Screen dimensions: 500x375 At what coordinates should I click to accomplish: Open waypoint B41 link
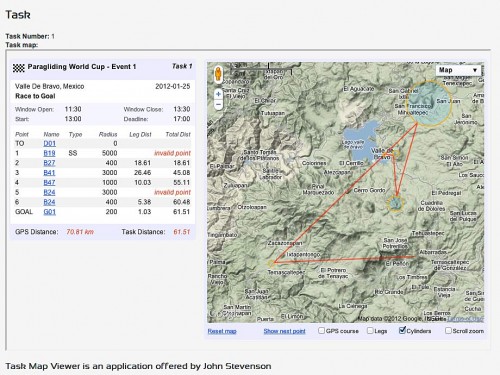click(x=49, y=173)
